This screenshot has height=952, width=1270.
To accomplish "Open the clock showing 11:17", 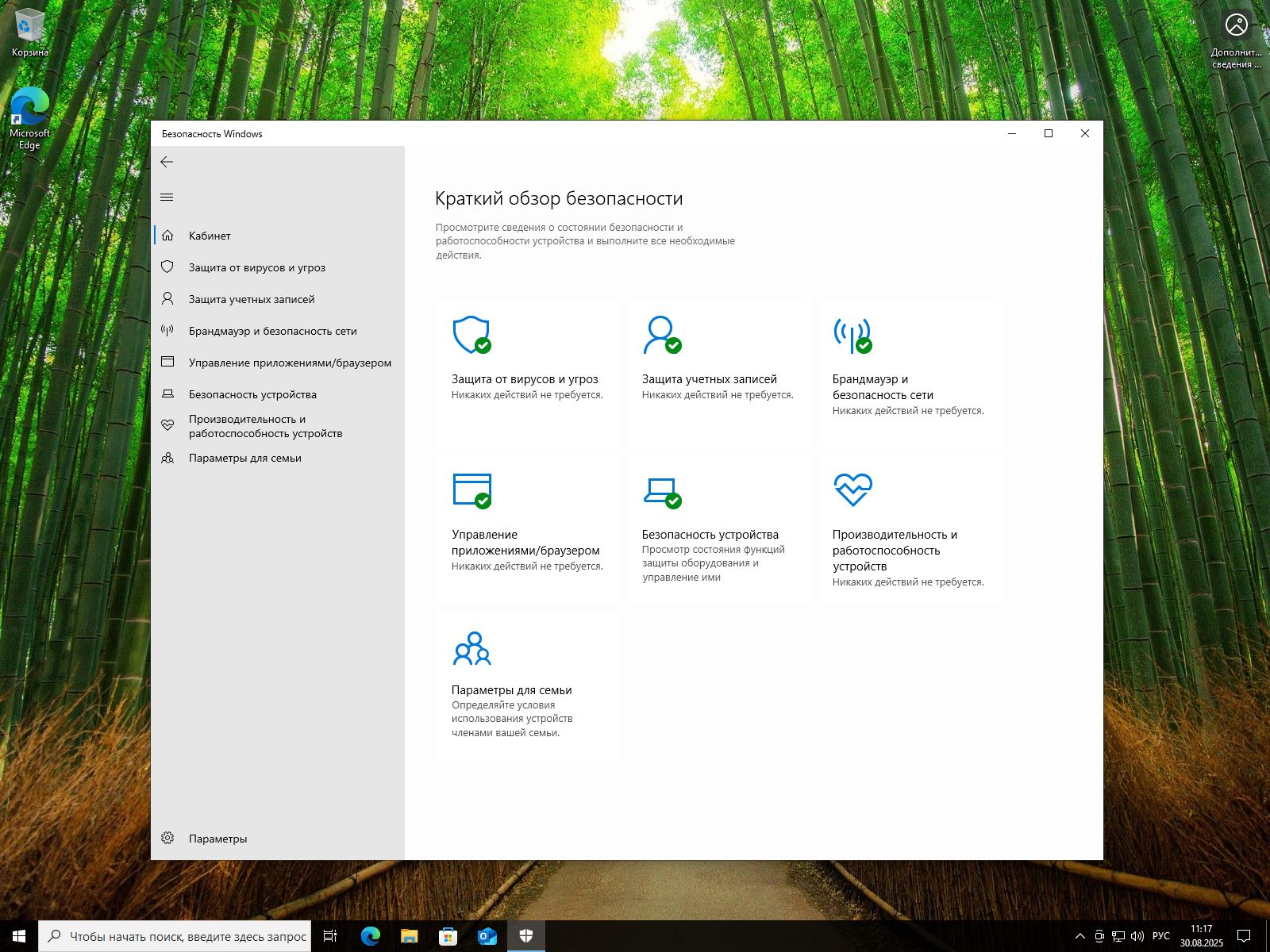I will [x=1201, y=936].
